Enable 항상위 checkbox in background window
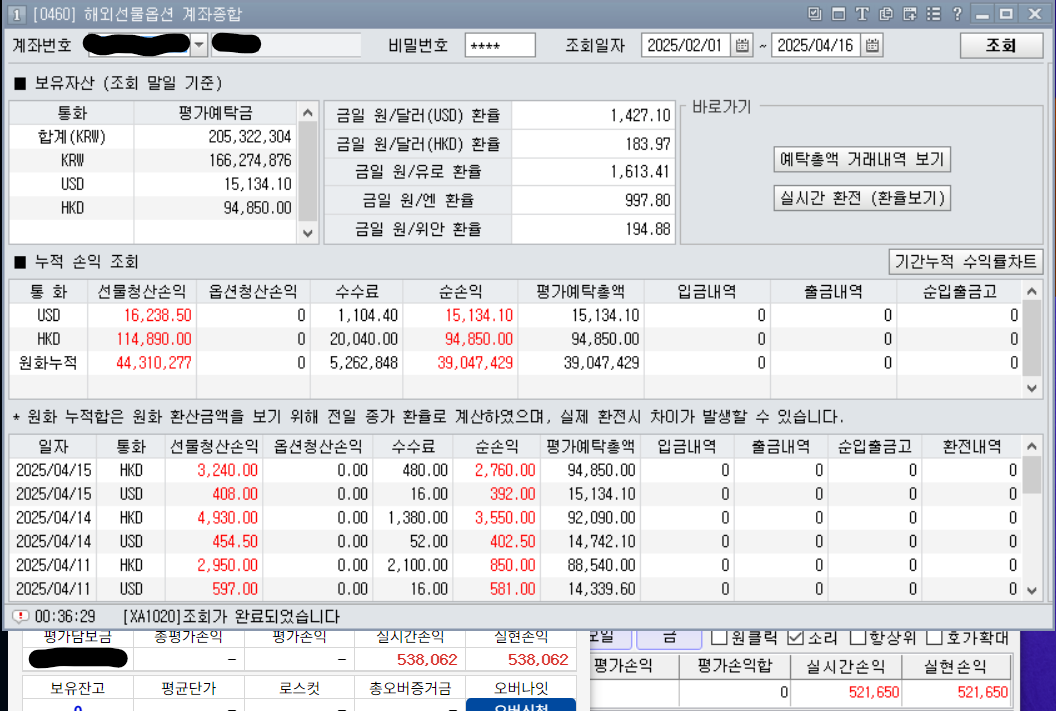Viewport: 1056px width, 711px height. [x=857, y=637]
